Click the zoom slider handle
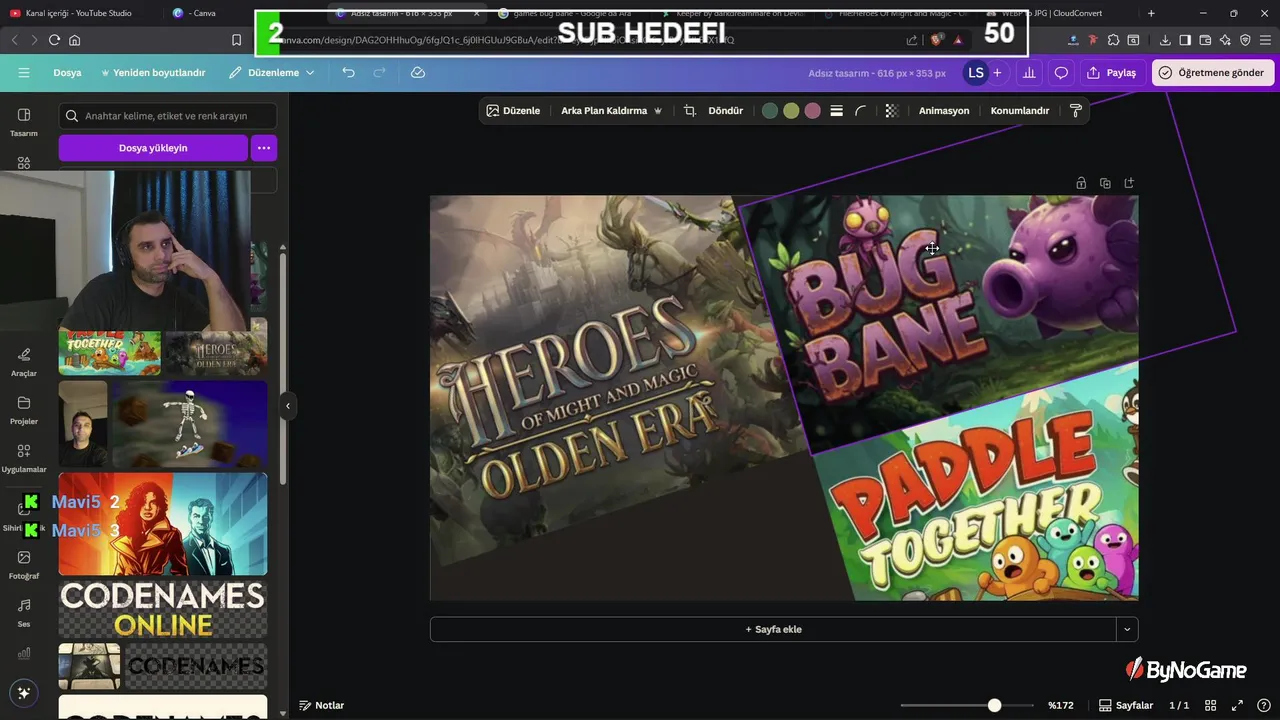The width and height of the screenshot is (1280, 720). pyautogui.click(x=994, y=705)
